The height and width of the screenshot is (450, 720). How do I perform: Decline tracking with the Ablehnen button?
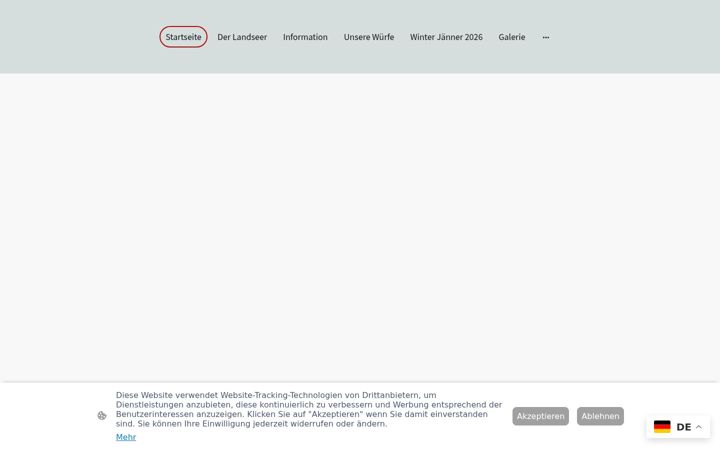tap(600, 416)
